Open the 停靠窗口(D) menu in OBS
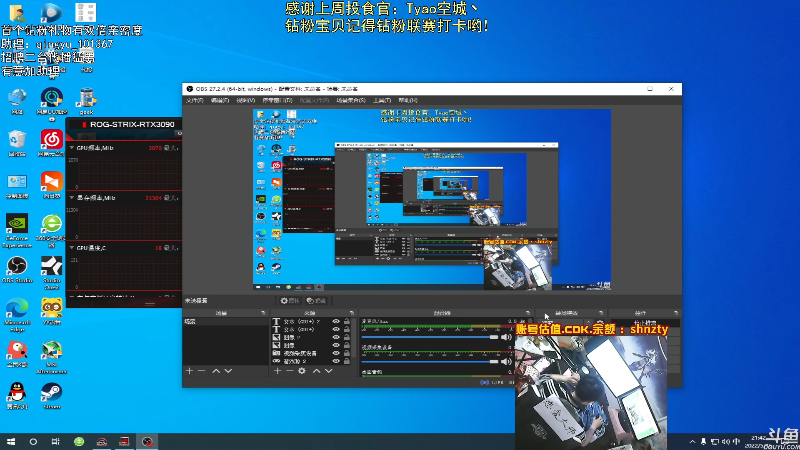The width and height of the screenshot is (800, 450). pyautogui.click(x=277, y=101)
